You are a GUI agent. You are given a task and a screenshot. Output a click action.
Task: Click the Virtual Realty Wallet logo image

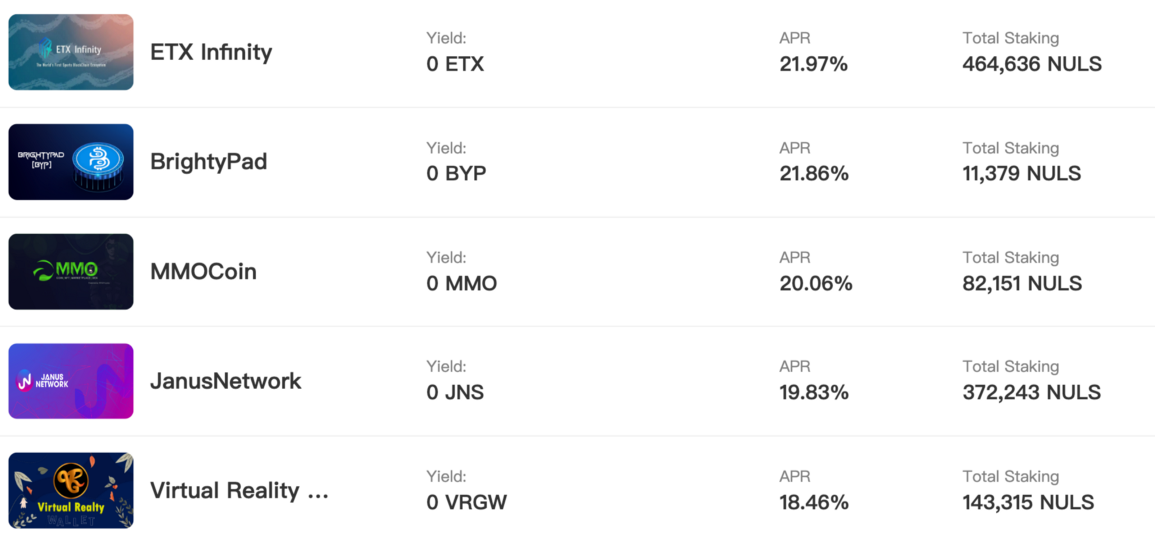71,491
